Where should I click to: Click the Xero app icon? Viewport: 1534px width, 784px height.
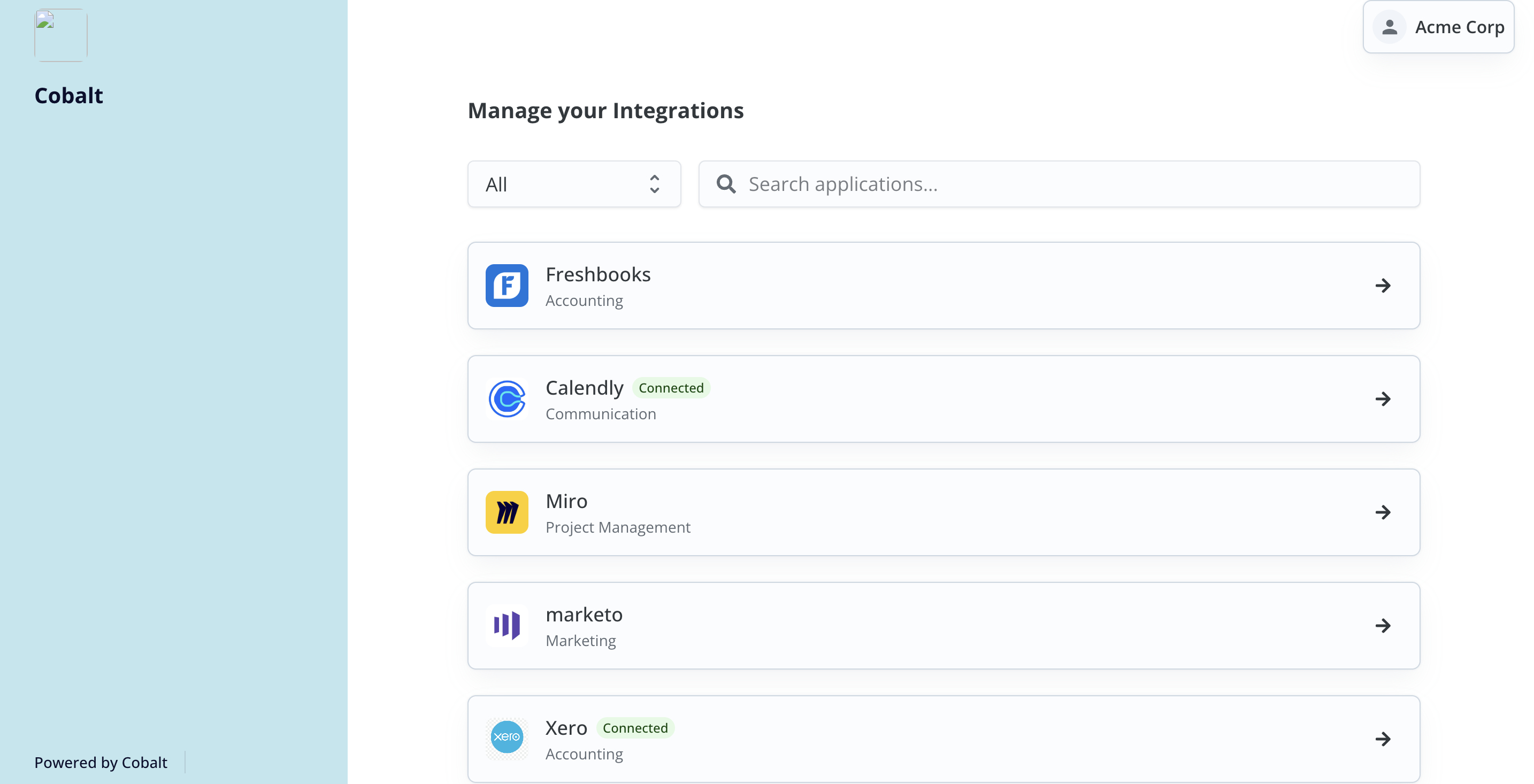(x=507, y=738)
